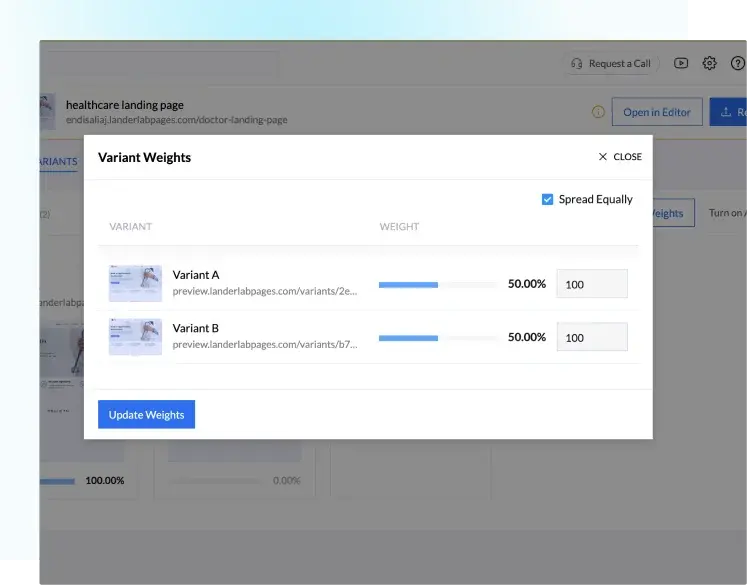747x585 pixels.
Task: Click the healthcare landing page thumbnail
Action: click(x=47, y=112)
